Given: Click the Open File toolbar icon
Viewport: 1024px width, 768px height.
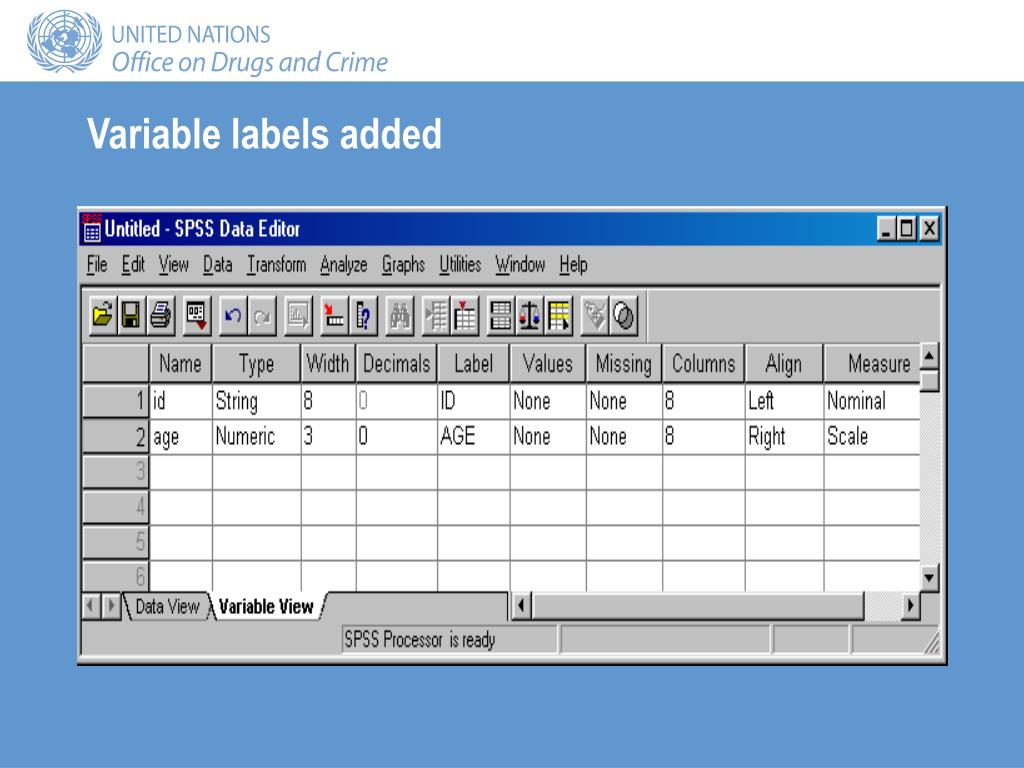Looking at the screenshot, I should point(103,317).
